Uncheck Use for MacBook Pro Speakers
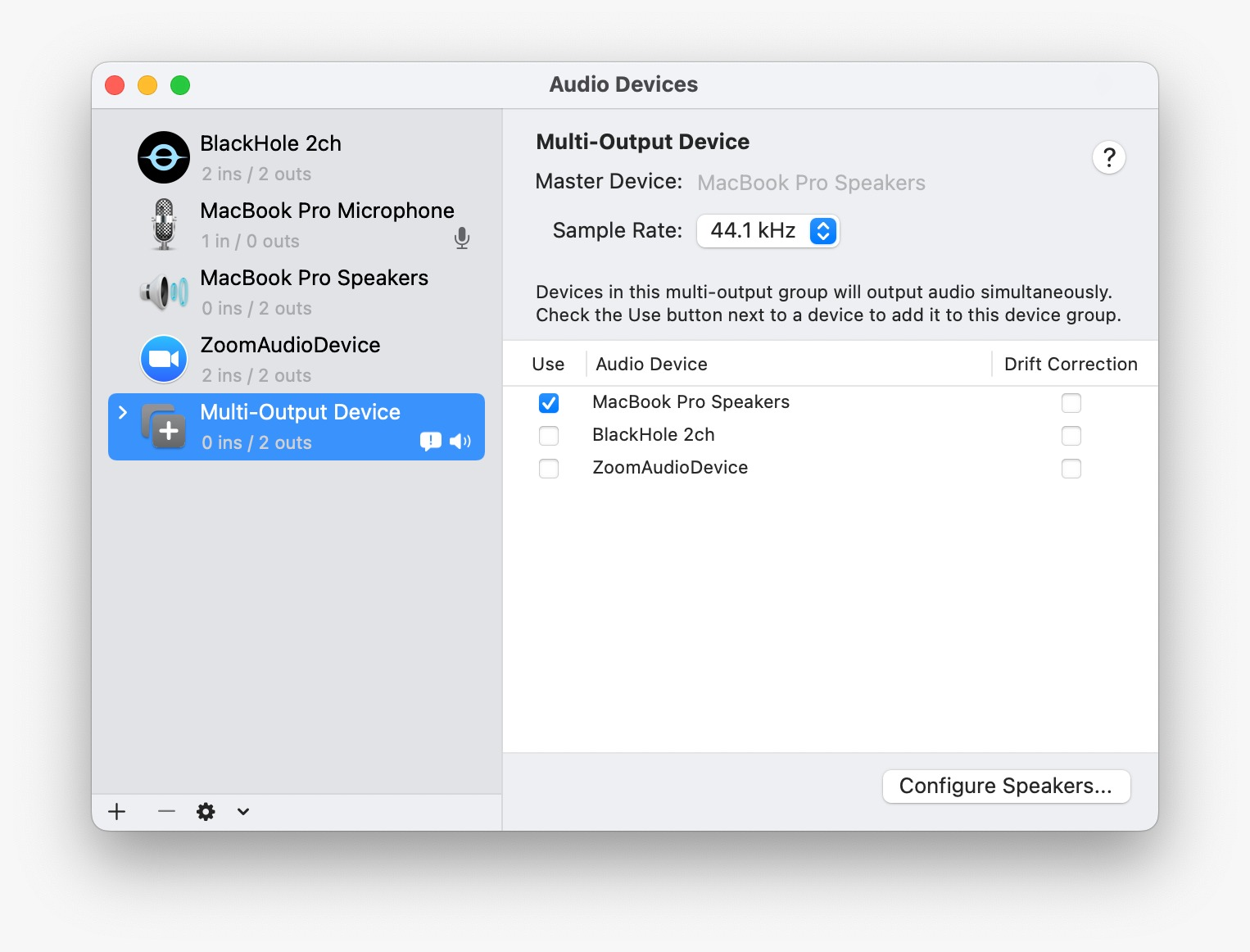 549,403
